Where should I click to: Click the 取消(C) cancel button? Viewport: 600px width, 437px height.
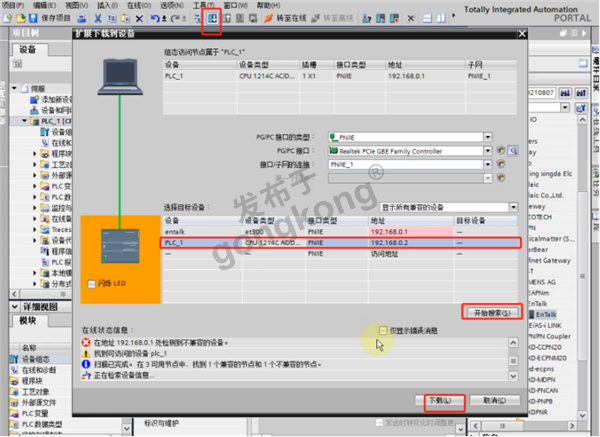click(x=494, y=401)
